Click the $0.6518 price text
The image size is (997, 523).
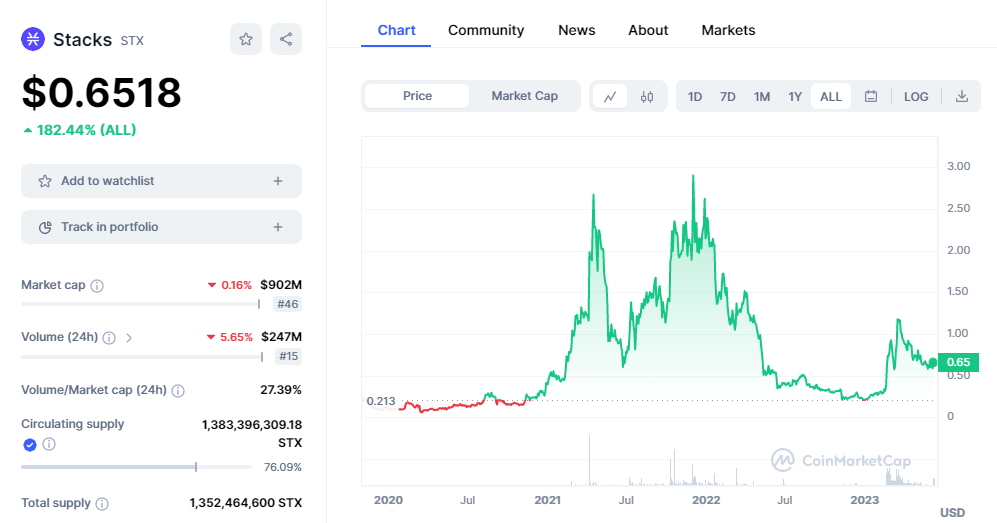pos(102,93)
